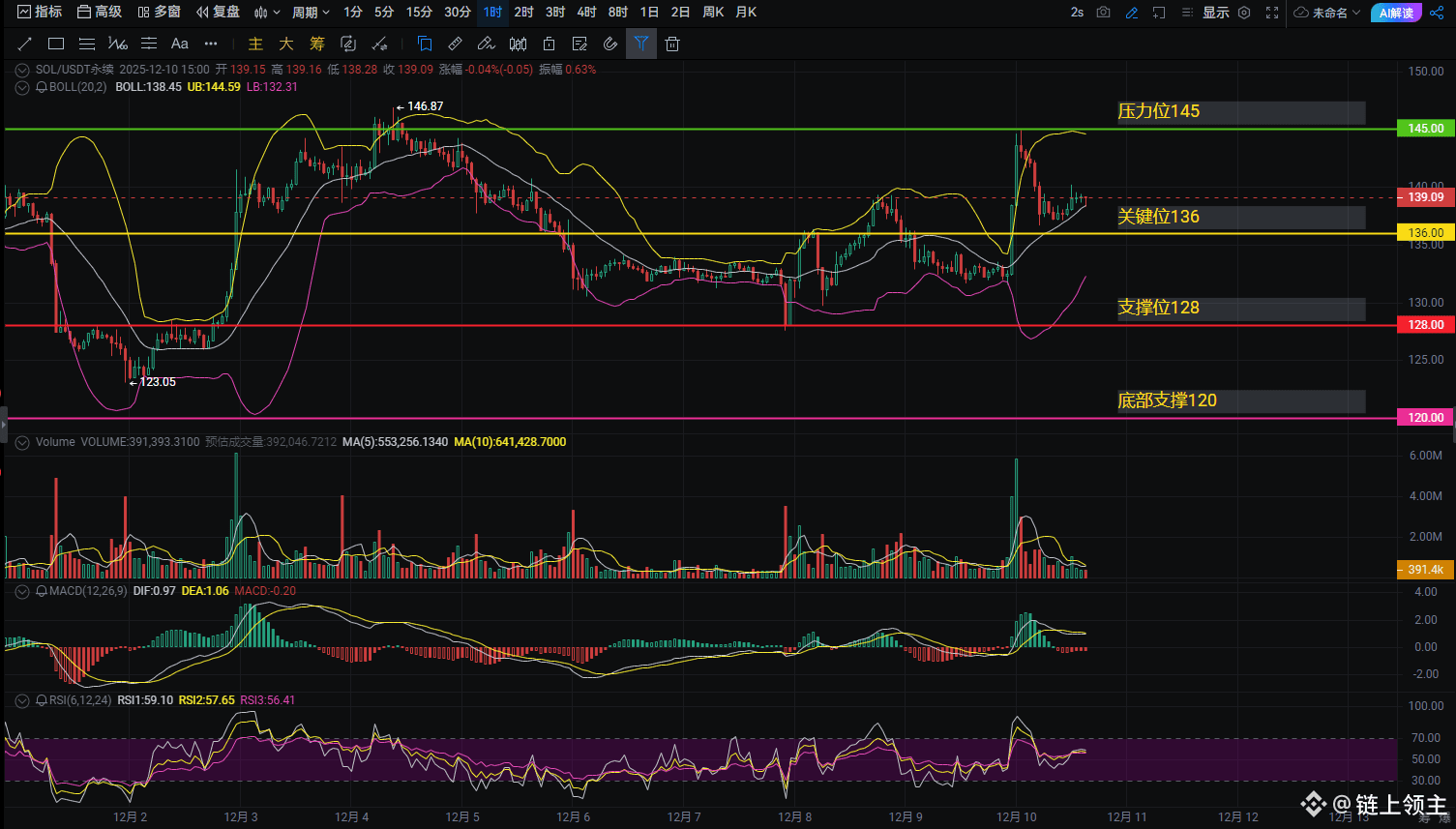Image resolution: width=1456 pixels, height=829 pixels.
Task: Select the trend line drawing tool
Action: point(25,44)
